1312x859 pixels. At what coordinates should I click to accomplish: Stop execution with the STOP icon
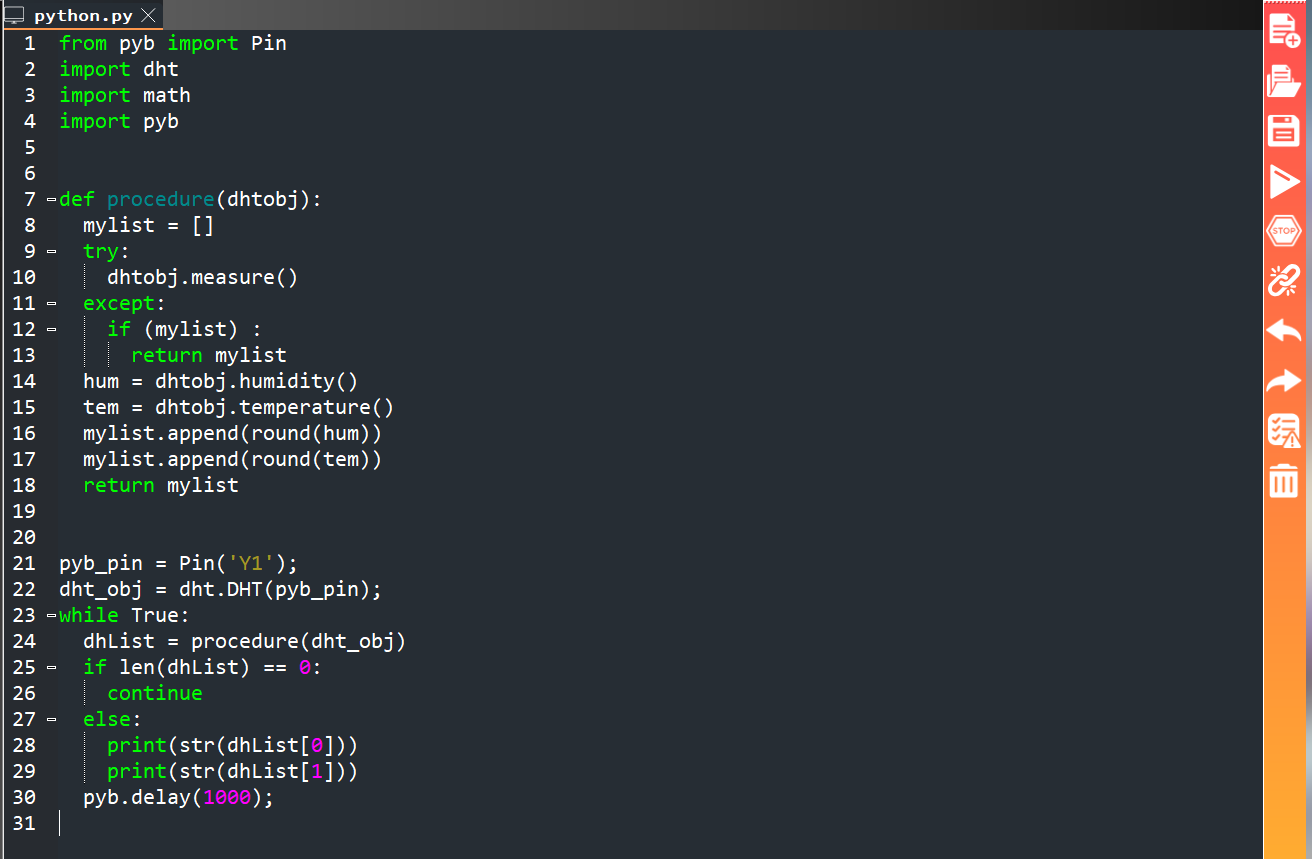[x=1284, y=231]
